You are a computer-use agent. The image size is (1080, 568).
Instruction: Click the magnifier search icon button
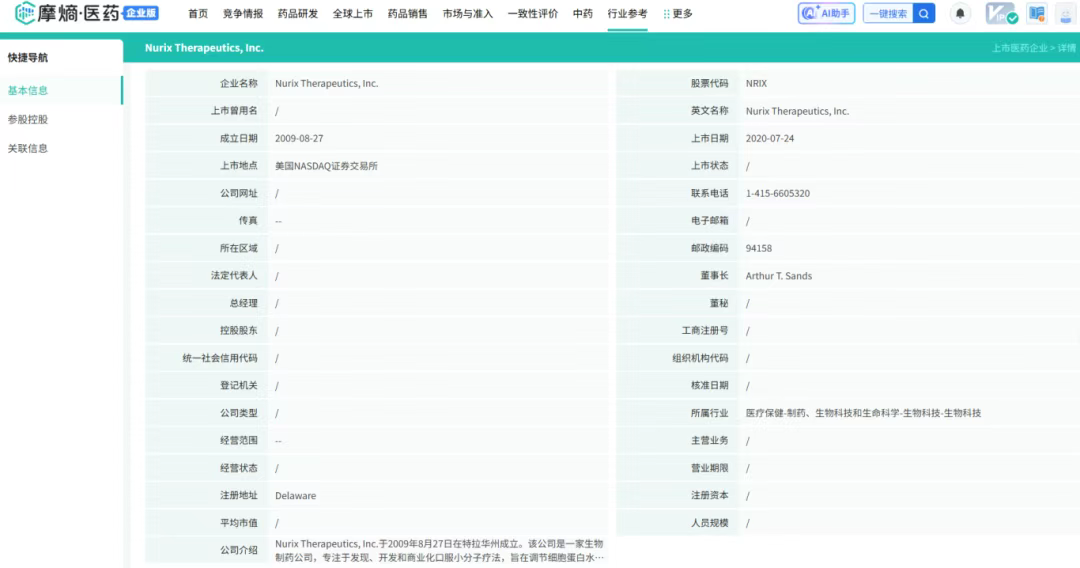pyautogui.click(x=925, y=14)
